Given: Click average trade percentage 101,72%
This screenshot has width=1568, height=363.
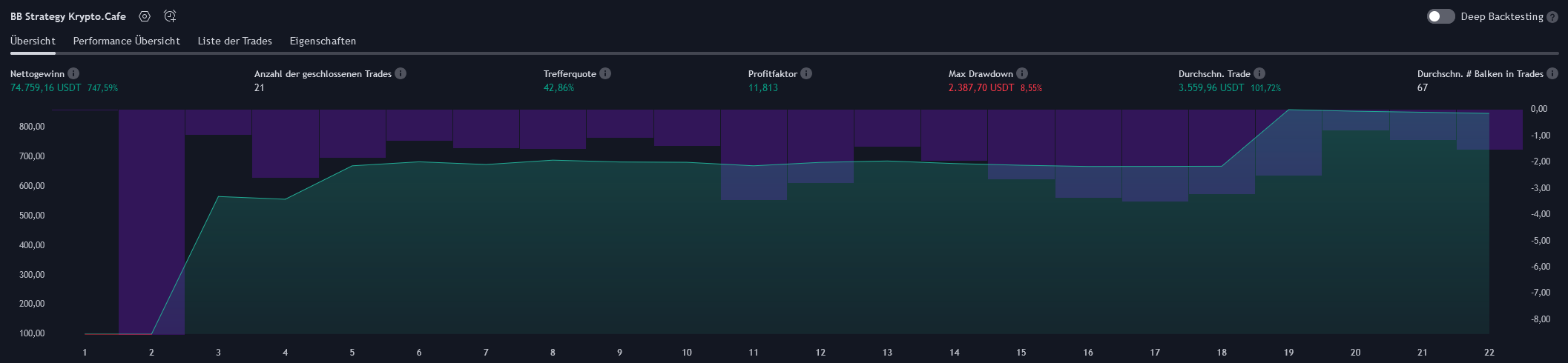Looking at the screenshot, I should [x=1265, y=87].
